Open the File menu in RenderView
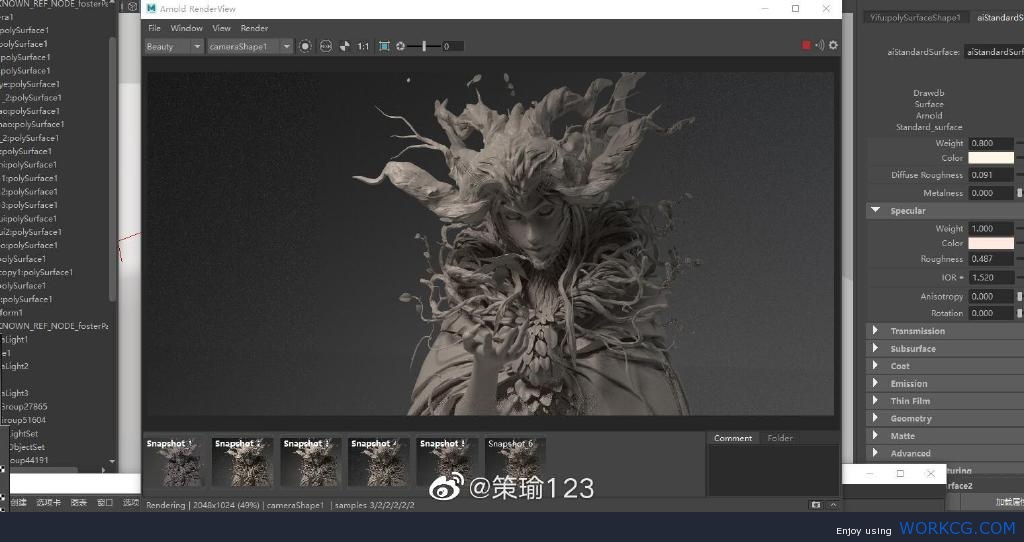 click(154, 28)
